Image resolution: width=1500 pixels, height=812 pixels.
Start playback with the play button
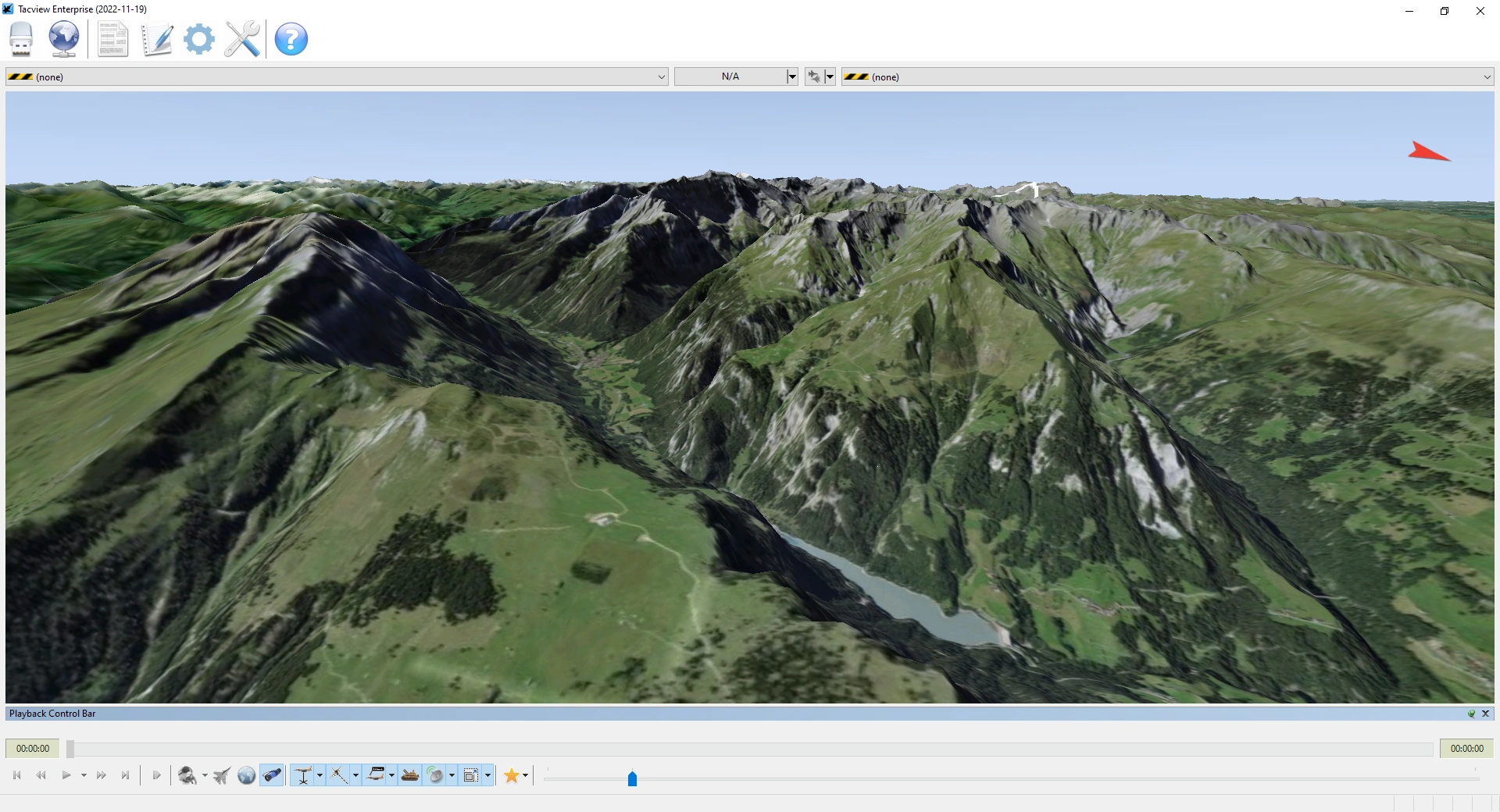coord(66,775)
